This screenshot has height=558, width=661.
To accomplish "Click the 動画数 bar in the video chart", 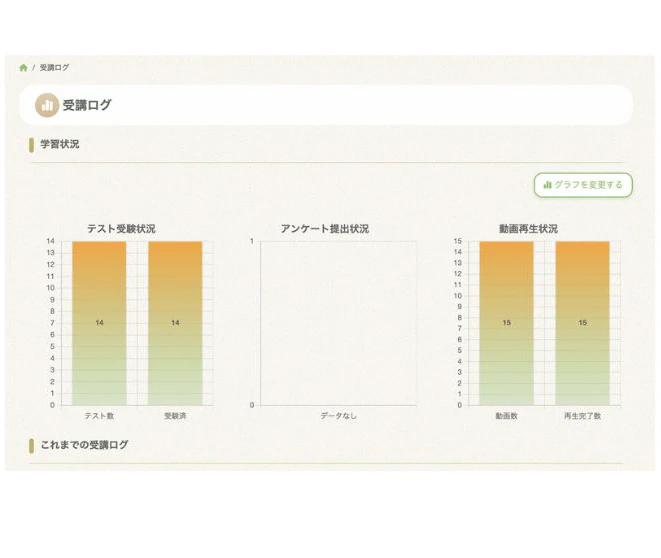I will point(506,323).
